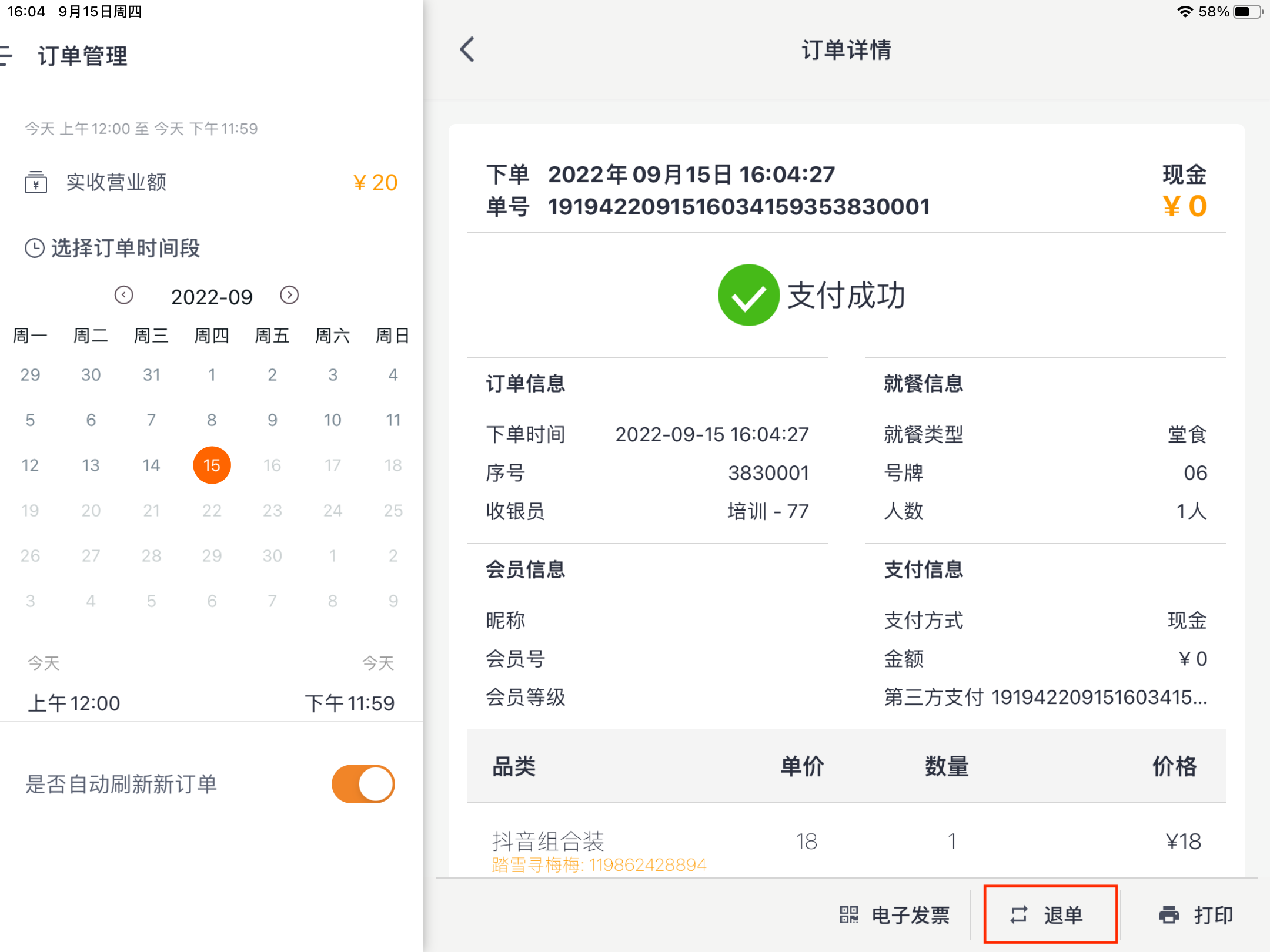Click the 退单 refund button
The image size is (1270, 952).
[1051, 914]
